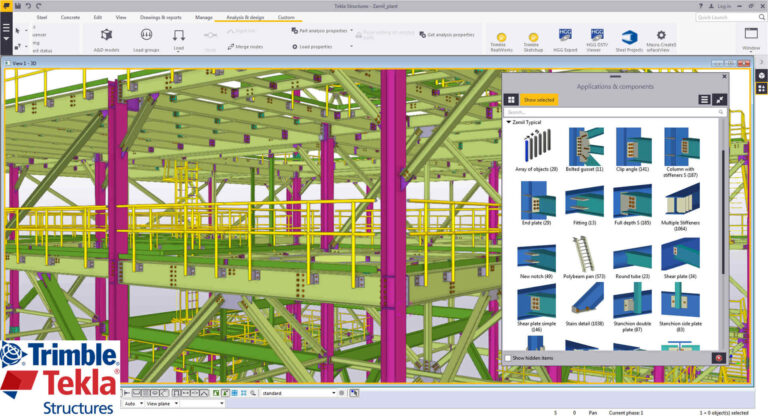The width and height of the screenshot is (768, 416).
Task: Switch to the Concrete ribbon tab
Action: 70,17
